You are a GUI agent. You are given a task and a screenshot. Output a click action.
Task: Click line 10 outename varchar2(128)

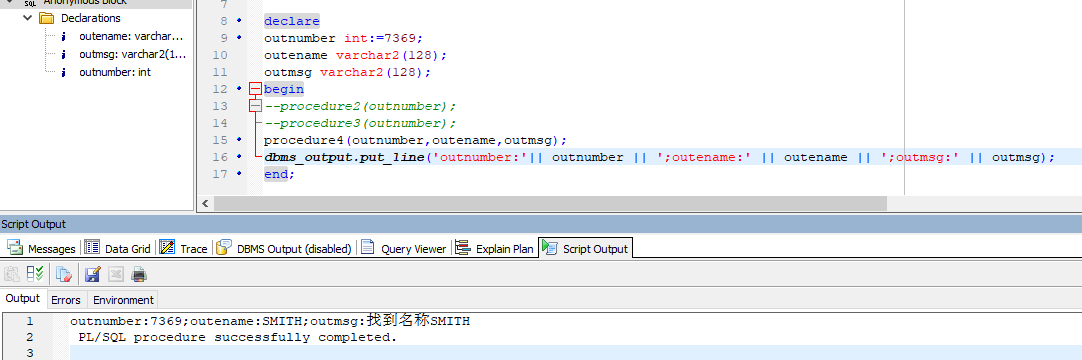[355, 55]
